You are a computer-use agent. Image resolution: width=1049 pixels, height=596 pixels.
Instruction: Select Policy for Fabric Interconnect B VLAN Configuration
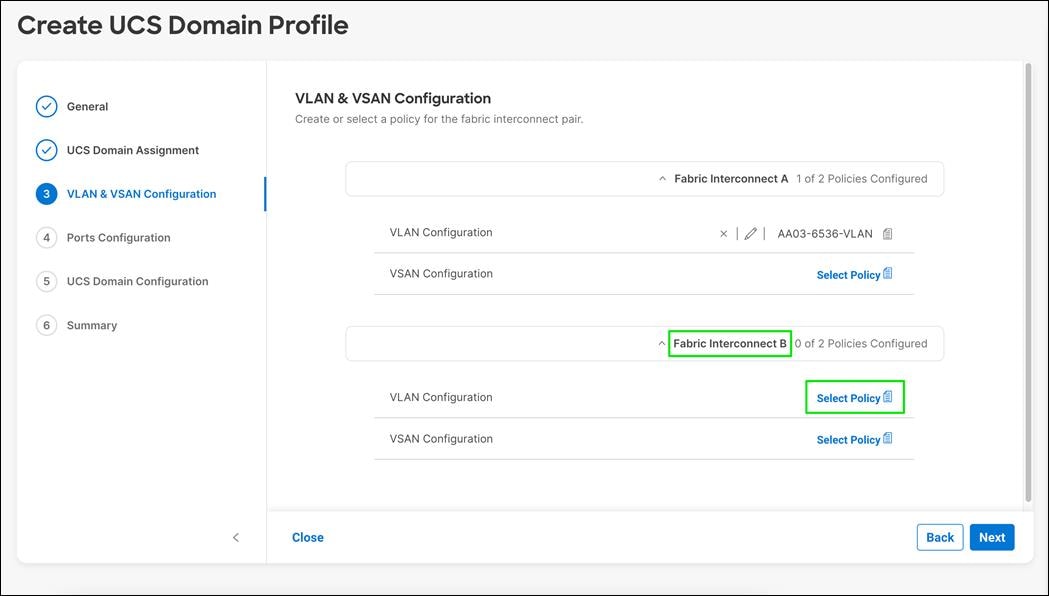coord(847,397)
